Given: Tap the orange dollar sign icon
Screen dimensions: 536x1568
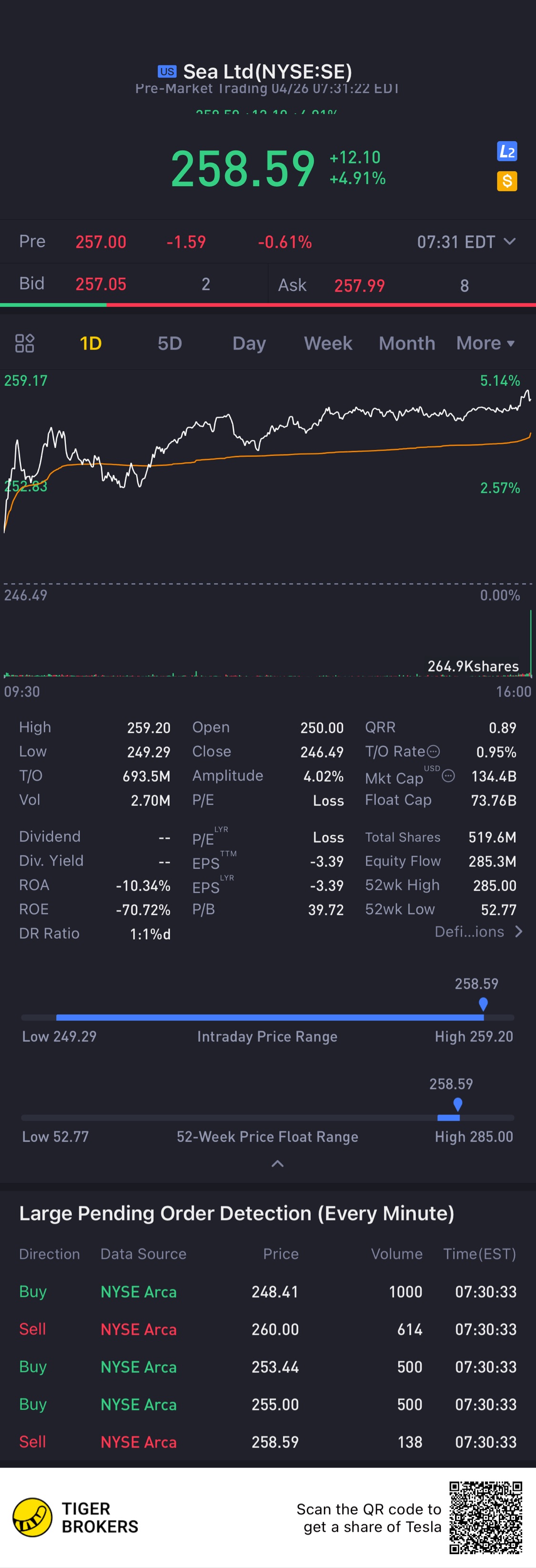Looking at the screenshot, I should (507, 181).
